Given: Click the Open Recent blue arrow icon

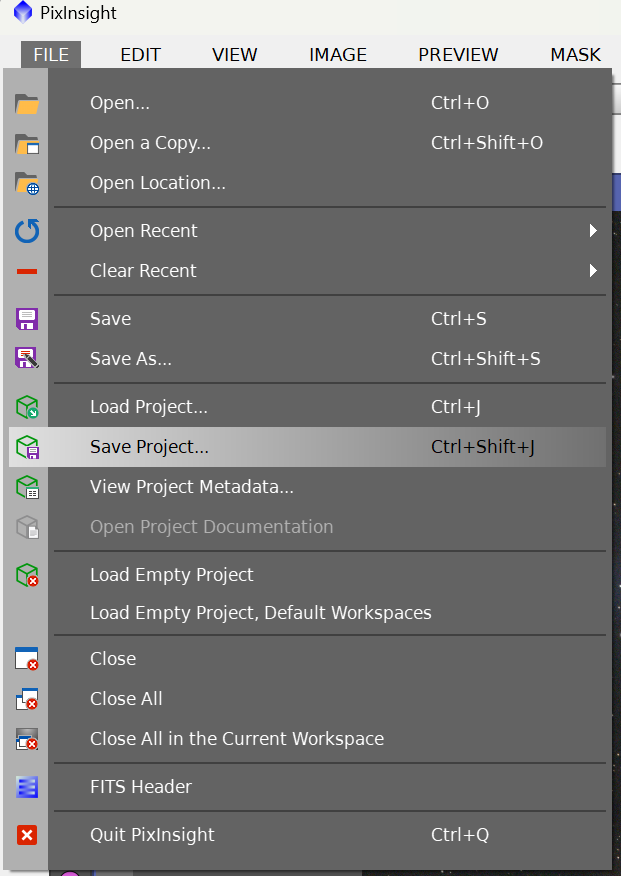Looking at the screenshot, I should [x=27, y=231].
